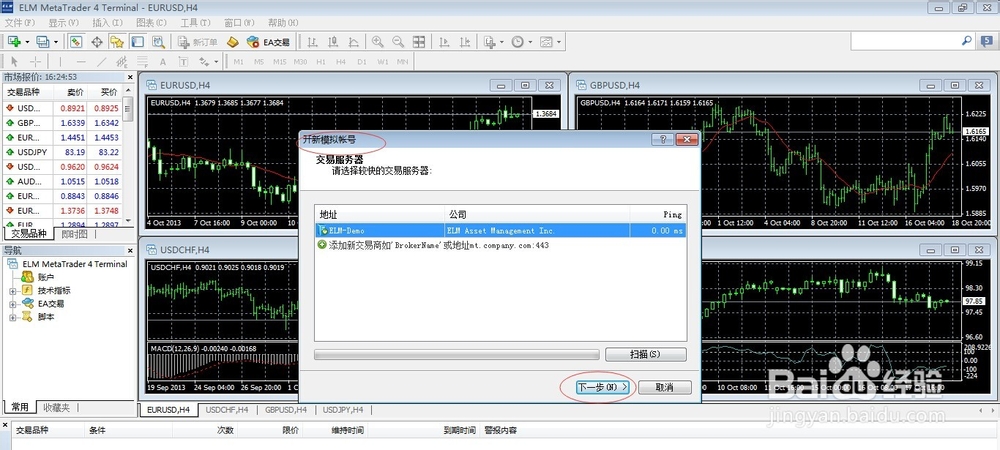Open dropdown arrow beside new chart icon

(27, 42)
